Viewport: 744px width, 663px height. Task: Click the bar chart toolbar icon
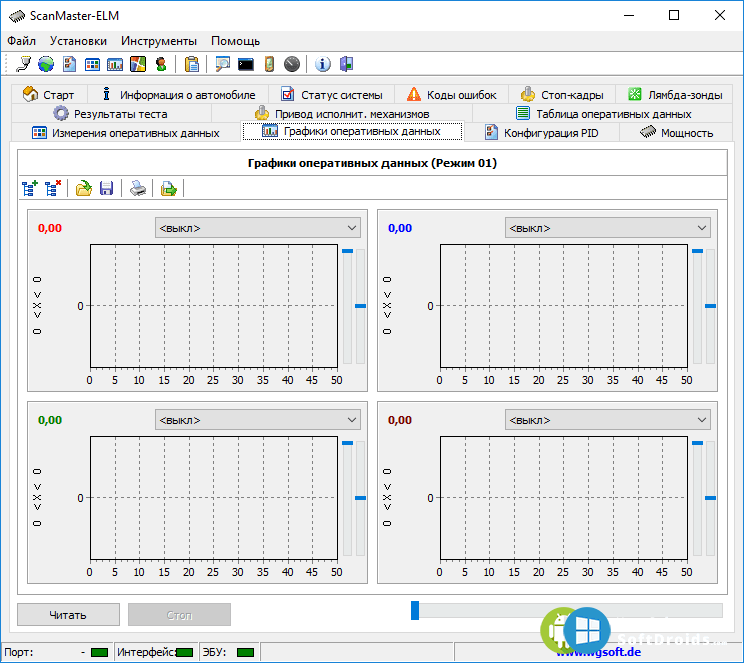(115, 64)
